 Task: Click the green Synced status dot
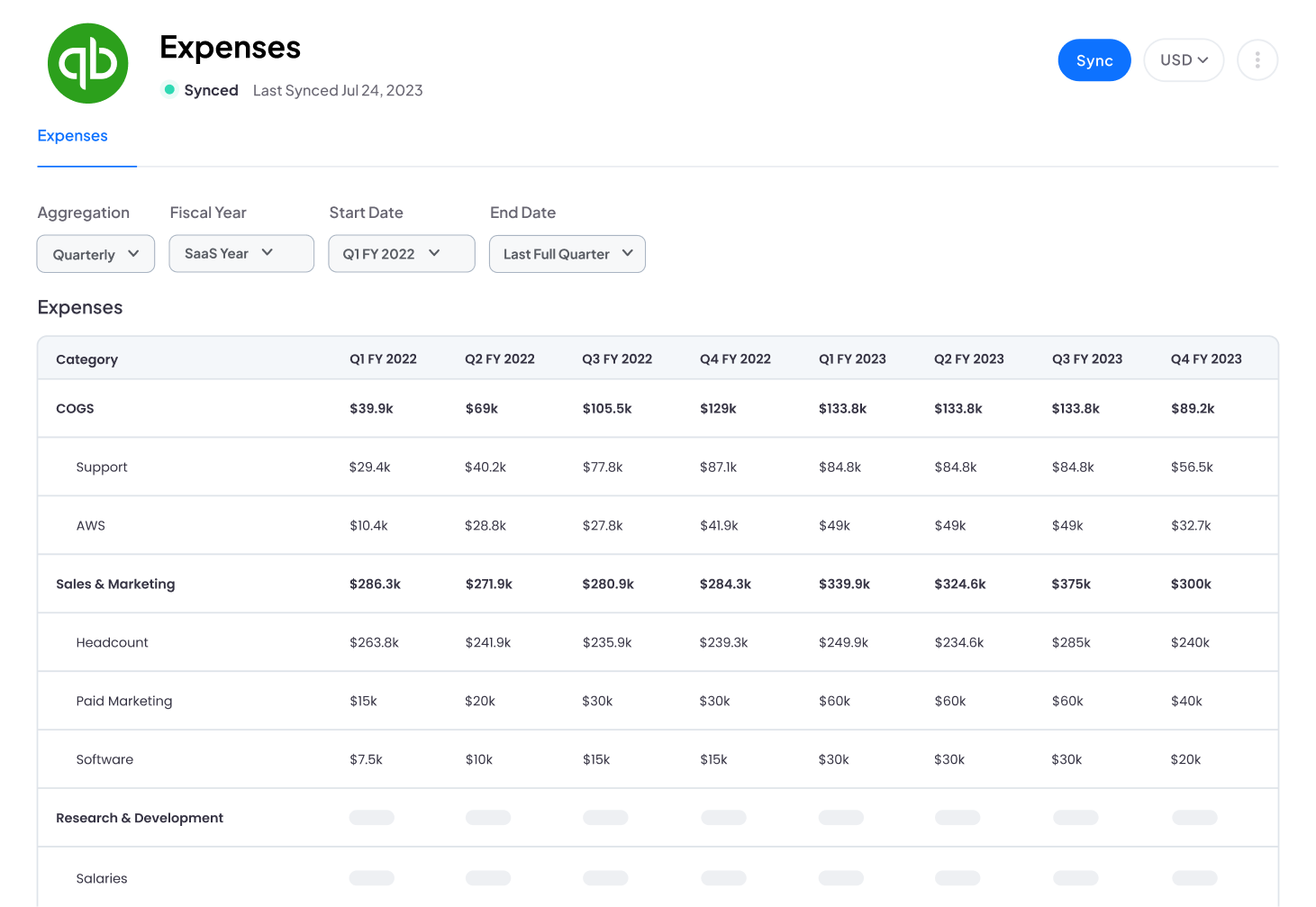[169, 89]
